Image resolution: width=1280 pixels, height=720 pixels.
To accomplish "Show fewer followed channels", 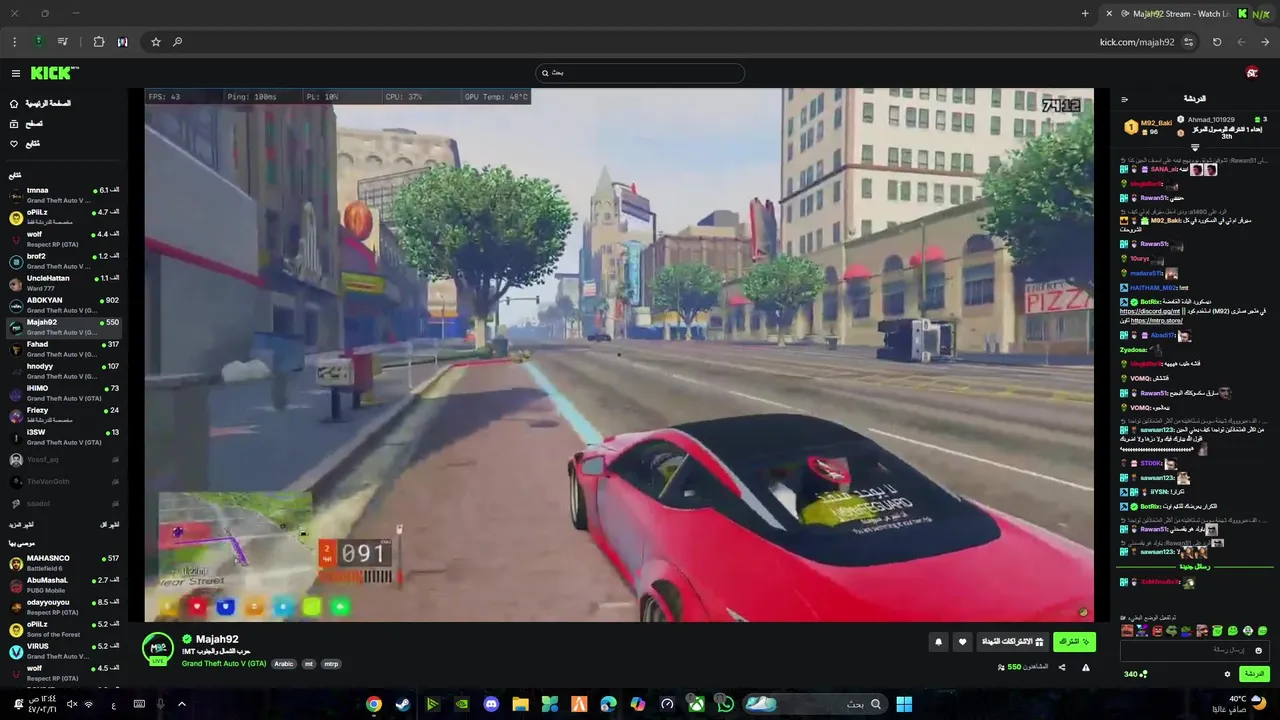I will coord(110,524).
